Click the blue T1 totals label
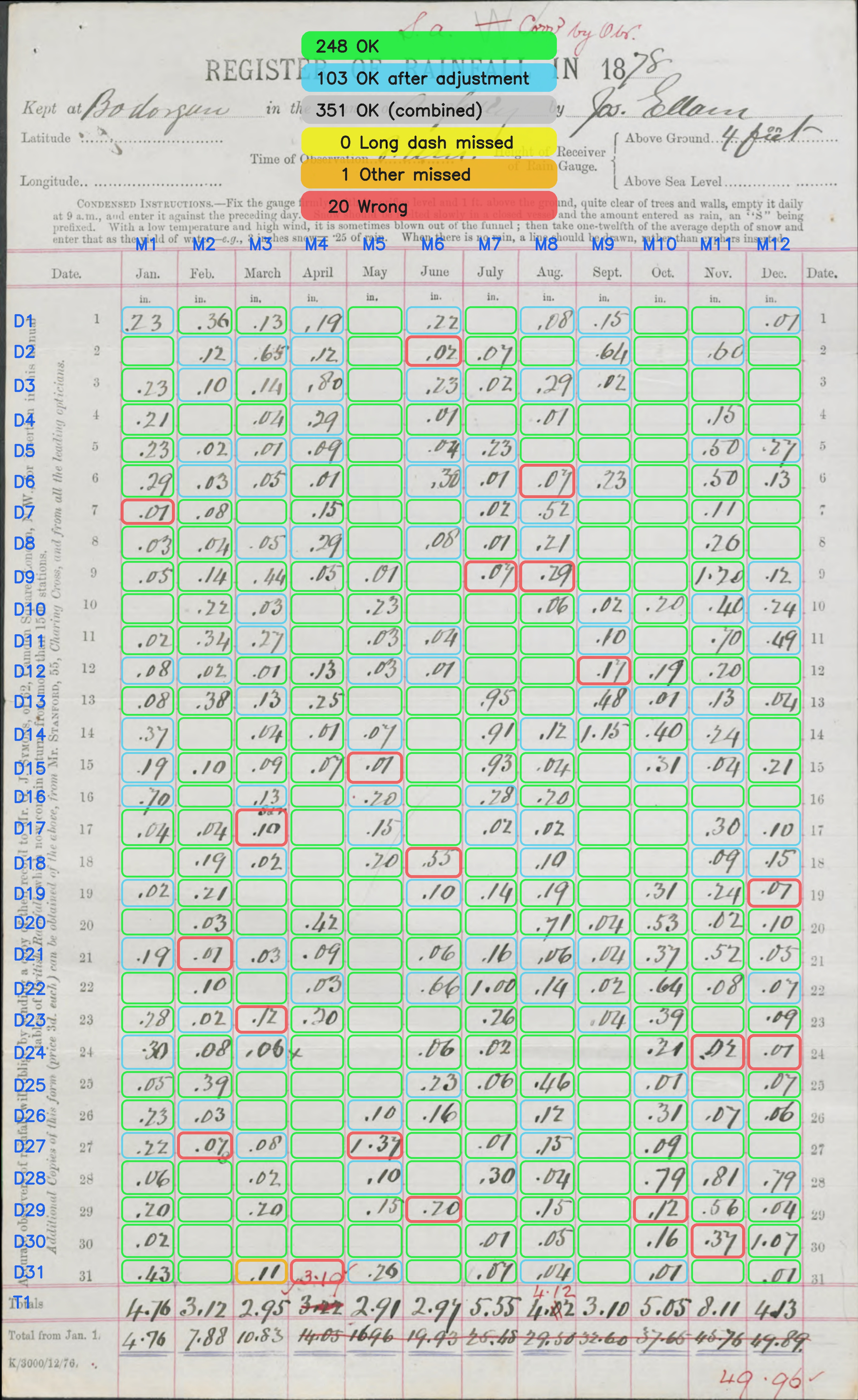Viewport: 858px width, 1400px height. pos(22,1302)
